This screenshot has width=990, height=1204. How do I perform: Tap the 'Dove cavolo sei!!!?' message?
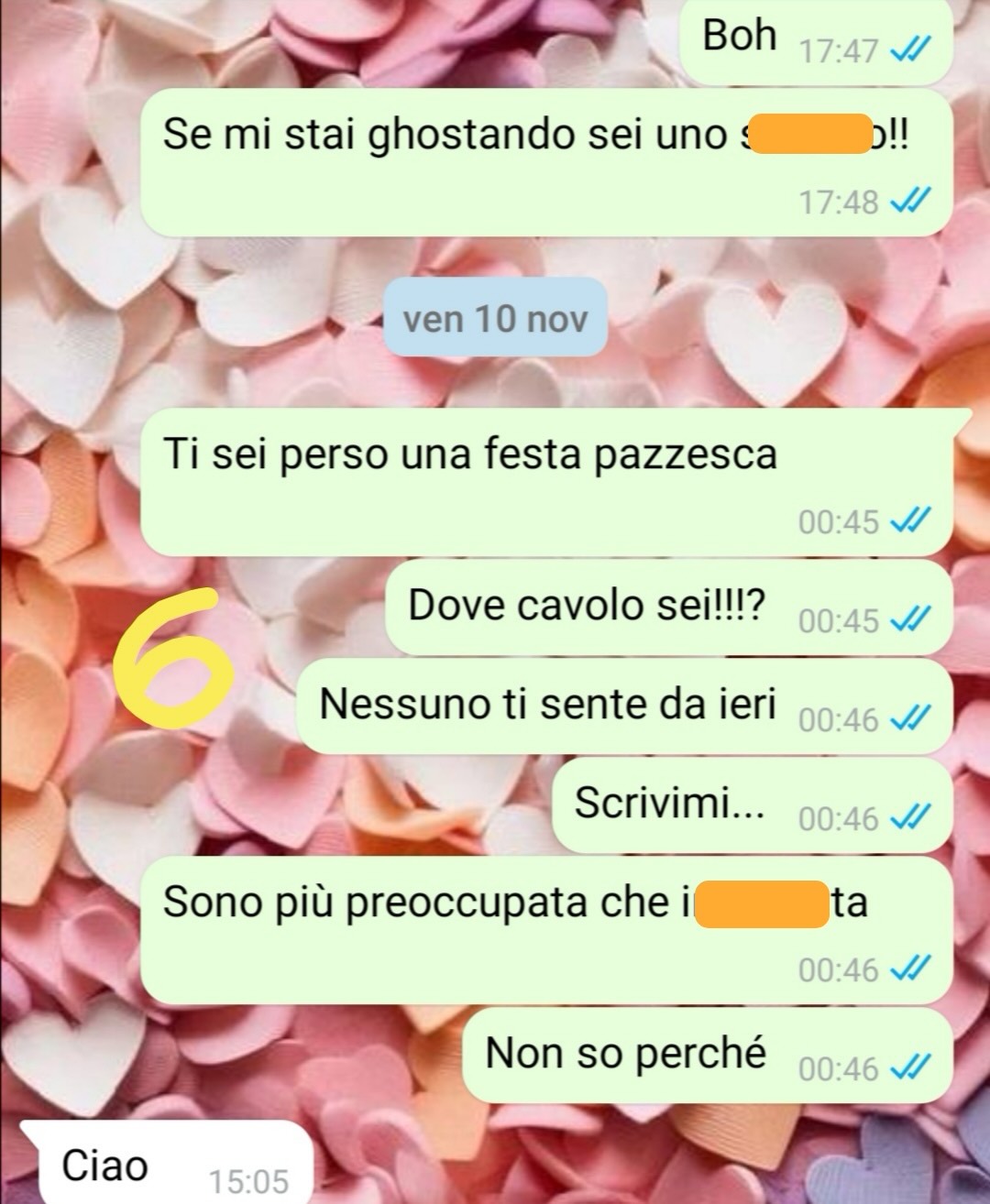click(x=669, y=608)
